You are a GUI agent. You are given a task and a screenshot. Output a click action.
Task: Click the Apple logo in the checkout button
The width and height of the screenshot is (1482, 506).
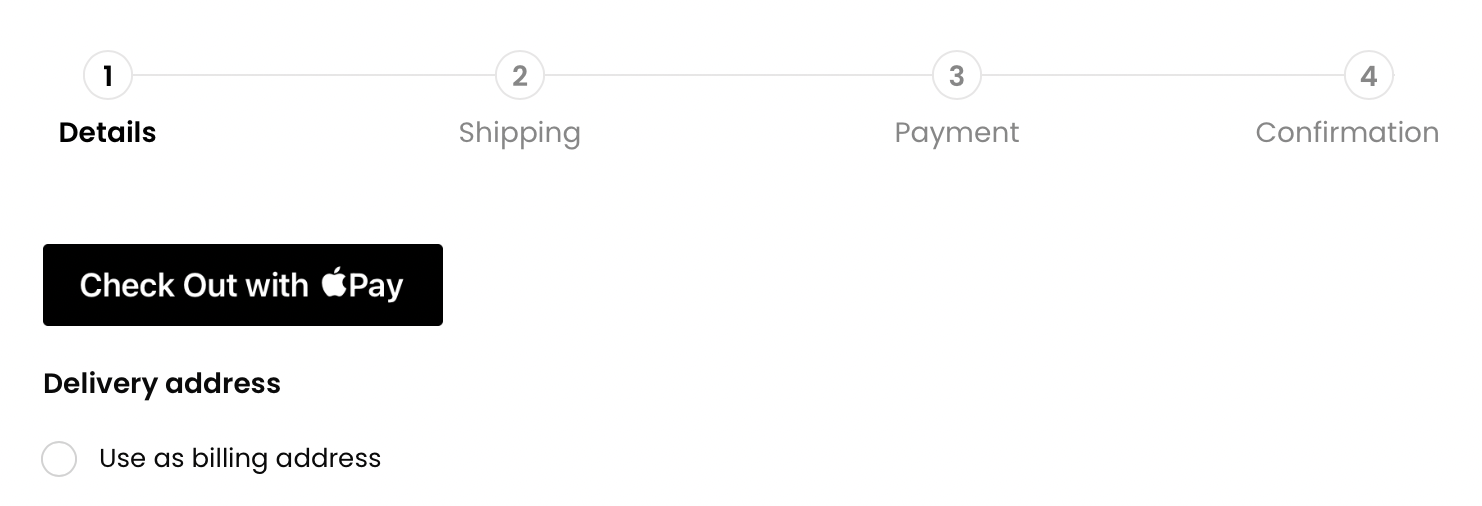[x=334, y=282]
